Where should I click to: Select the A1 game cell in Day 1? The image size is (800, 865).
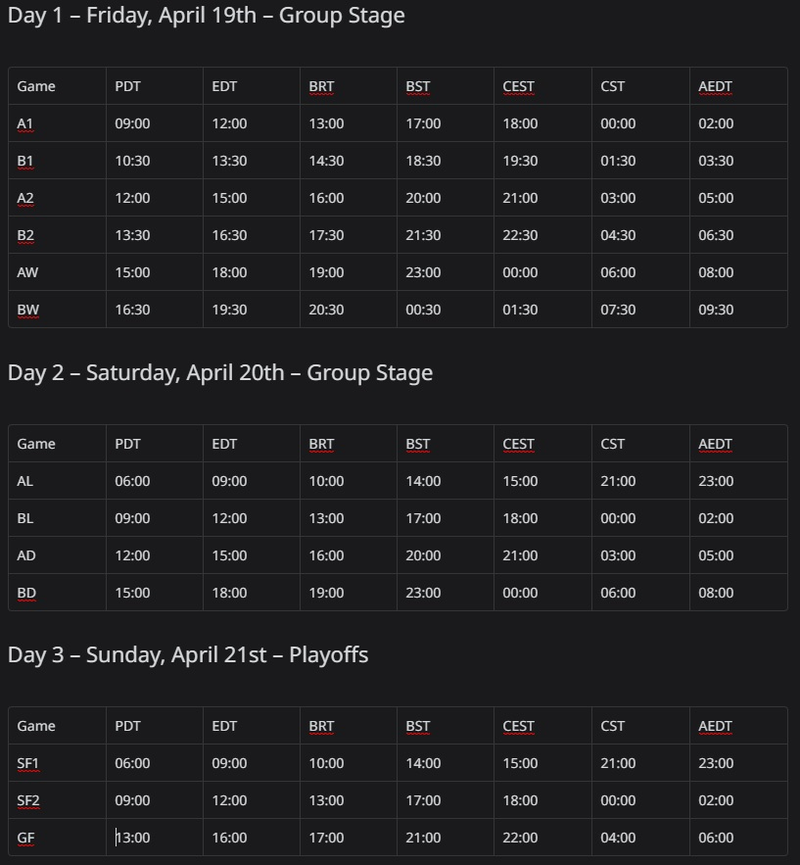click(57, 124)
